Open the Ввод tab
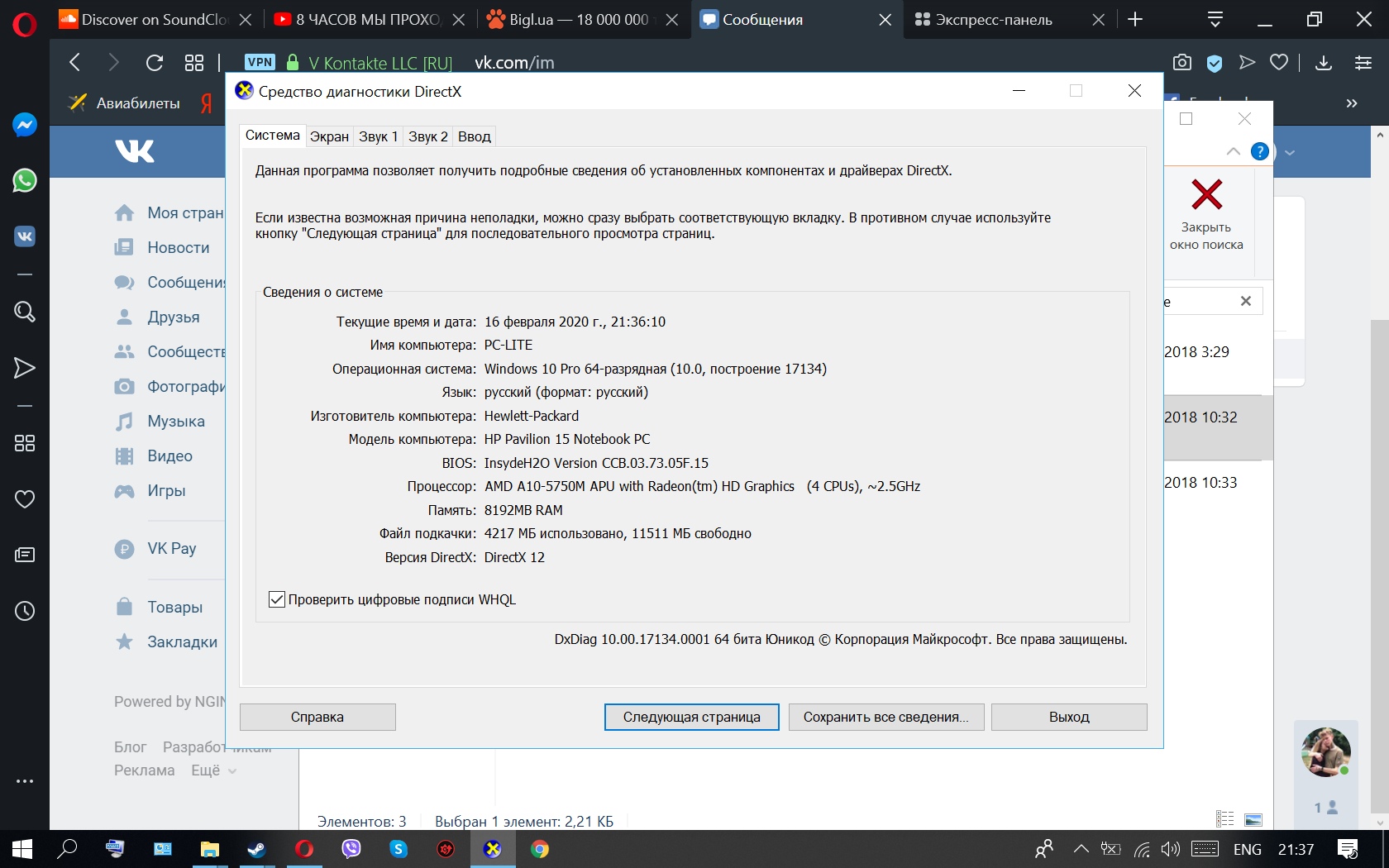Screen dimensions: 1389x868 click(x=474, y=136)
